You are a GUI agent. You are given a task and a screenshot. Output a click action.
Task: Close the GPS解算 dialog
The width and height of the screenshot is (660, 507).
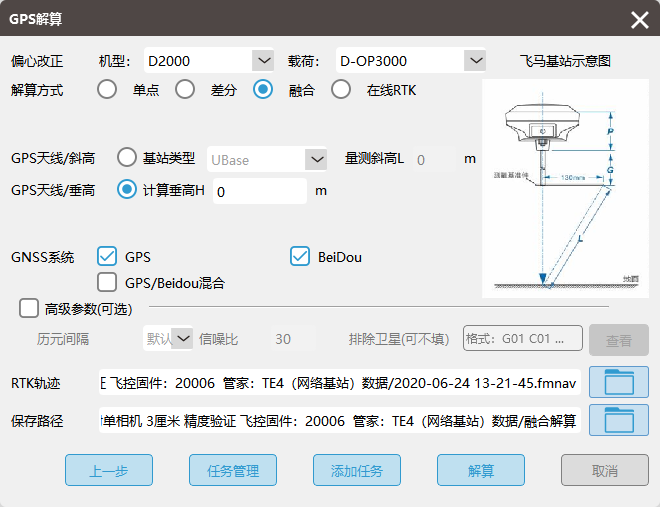639,19
